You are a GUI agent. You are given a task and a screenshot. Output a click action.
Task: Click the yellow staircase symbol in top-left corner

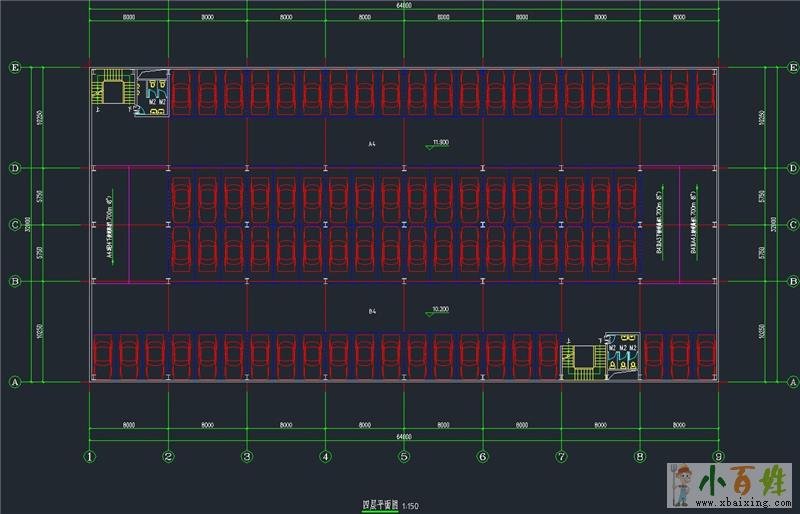(x=112, y=90)
